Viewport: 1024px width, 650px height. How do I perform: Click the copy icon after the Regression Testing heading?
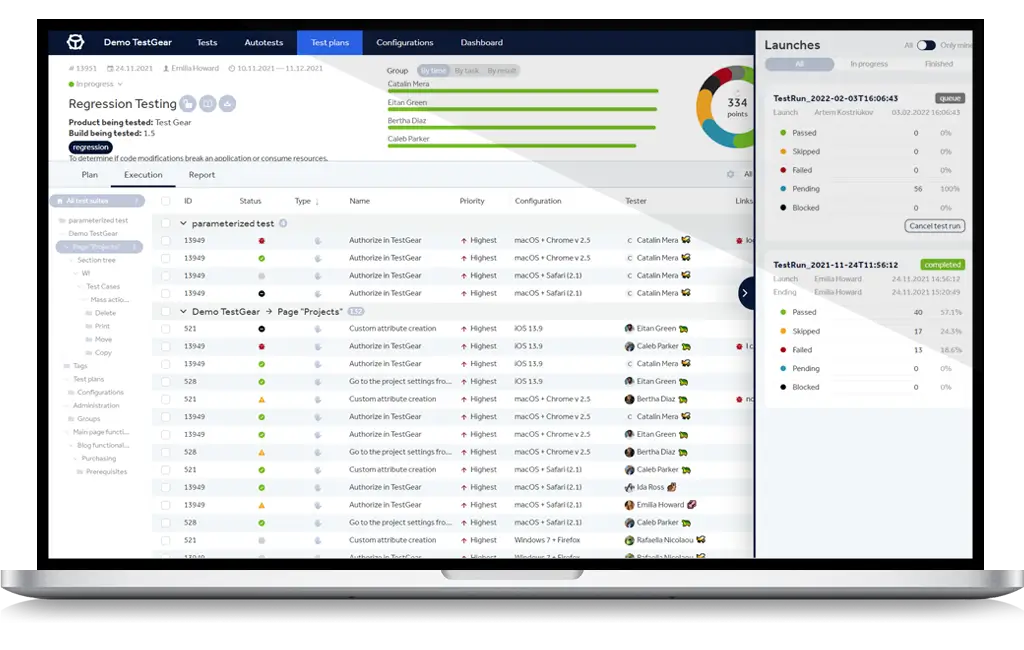click(x=207, y=103)
